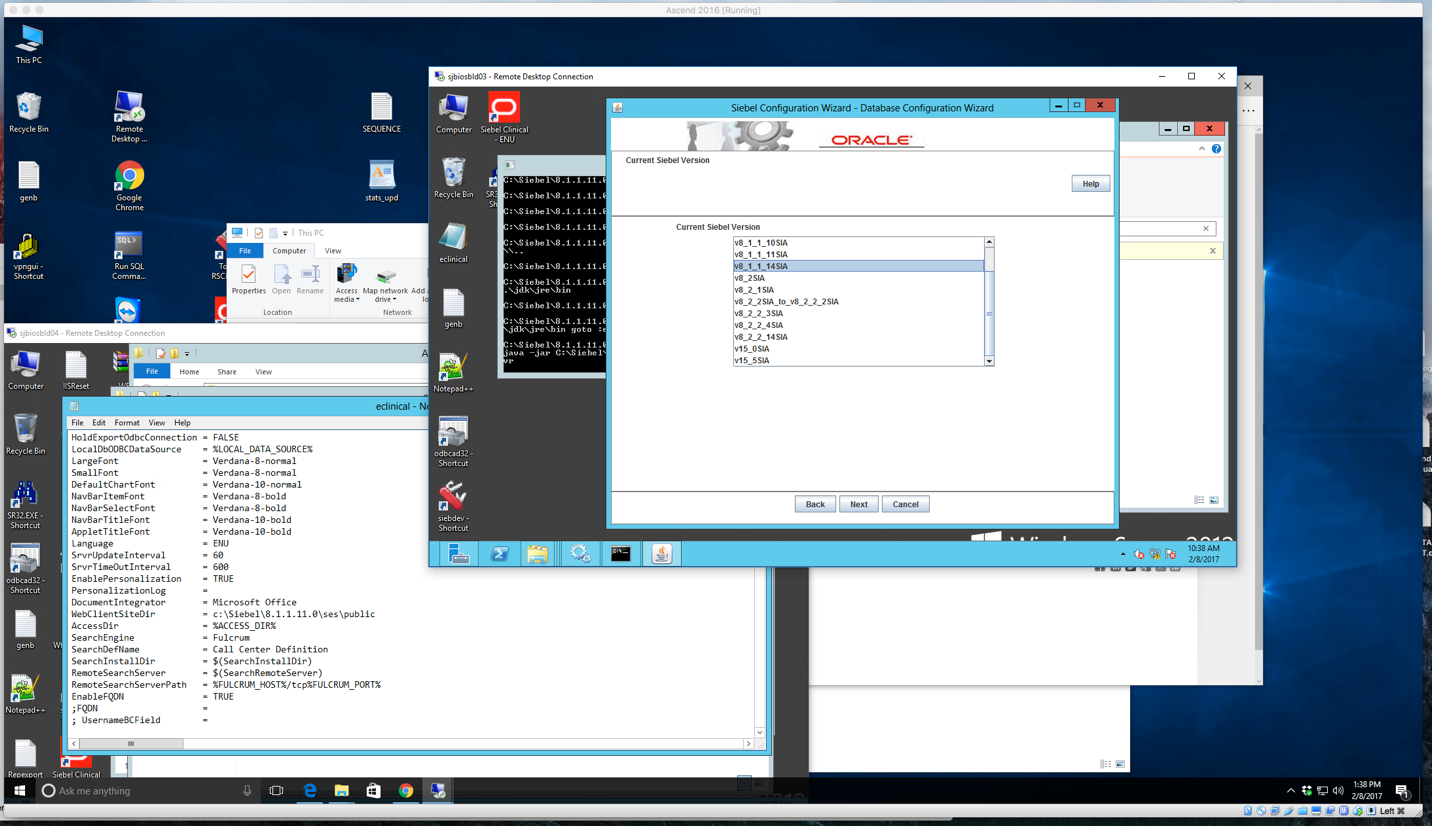This screenshot has width=1432, height=826.
Task: Click the Back button in Siebel wizard
Action: click(815, 504)
